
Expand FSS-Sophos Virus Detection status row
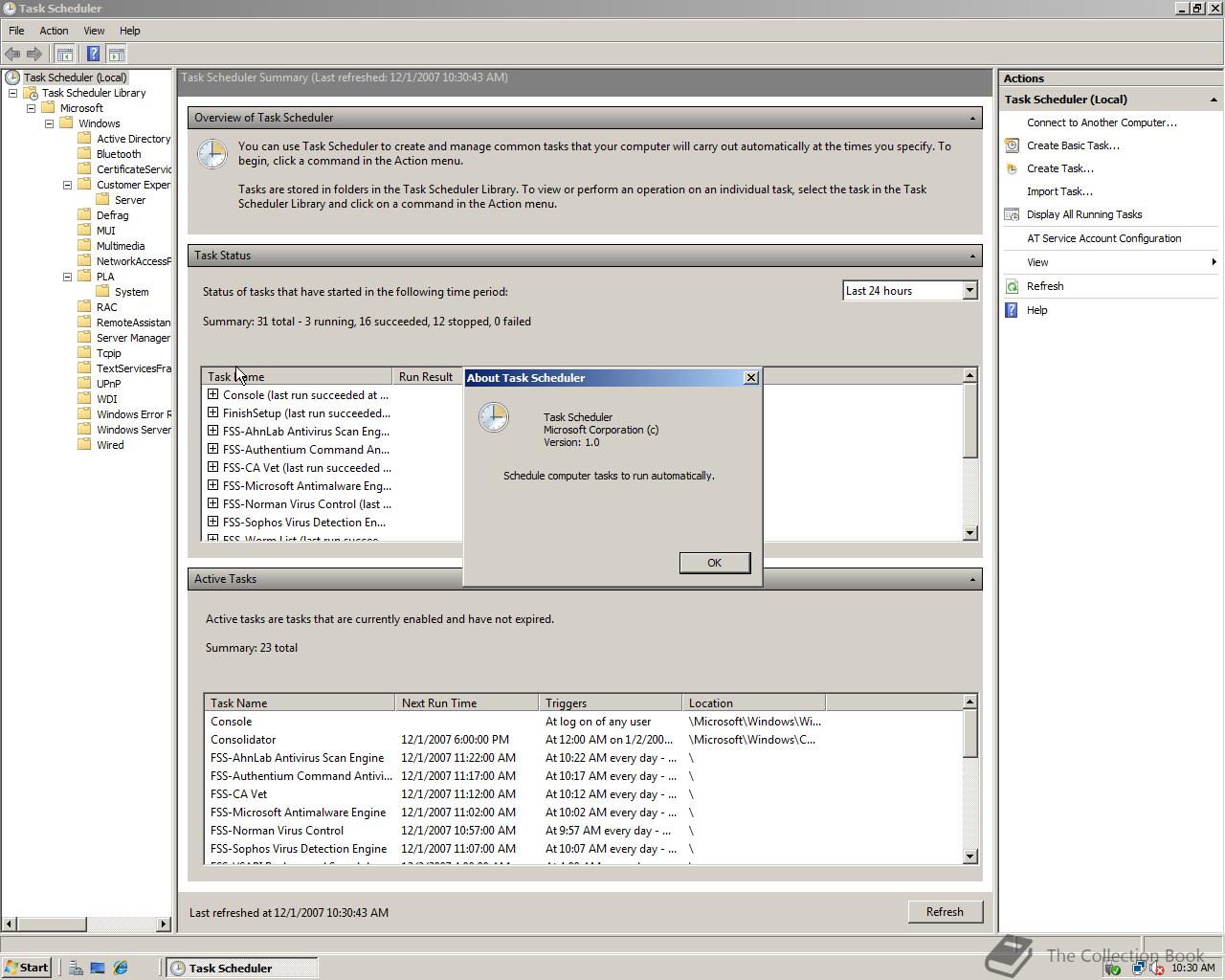[212, 522]
